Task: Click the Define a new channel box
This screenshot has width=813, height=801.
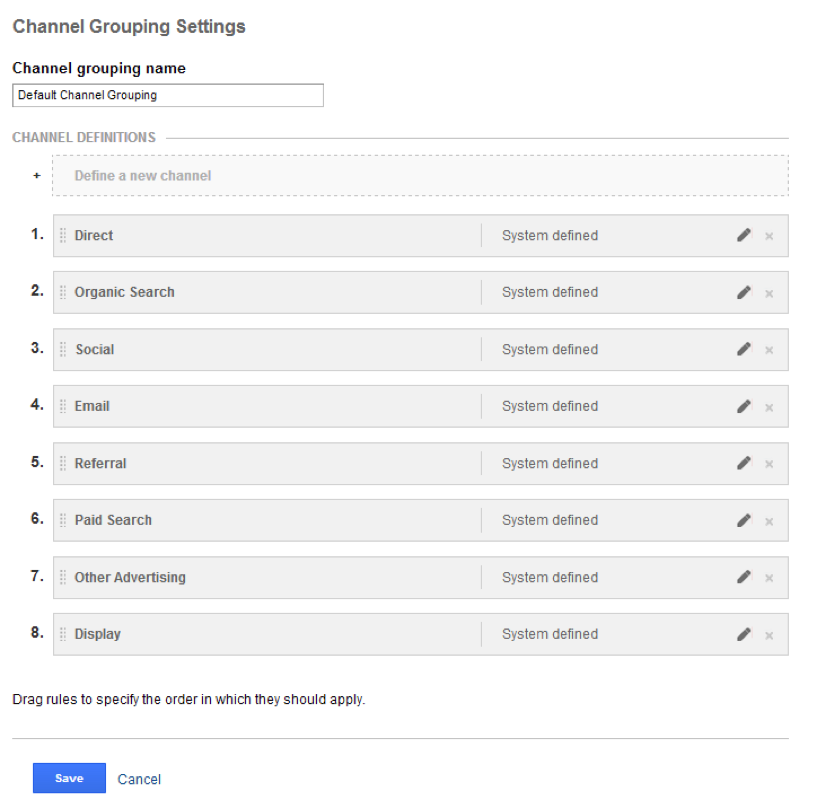Action: point(420,175)
